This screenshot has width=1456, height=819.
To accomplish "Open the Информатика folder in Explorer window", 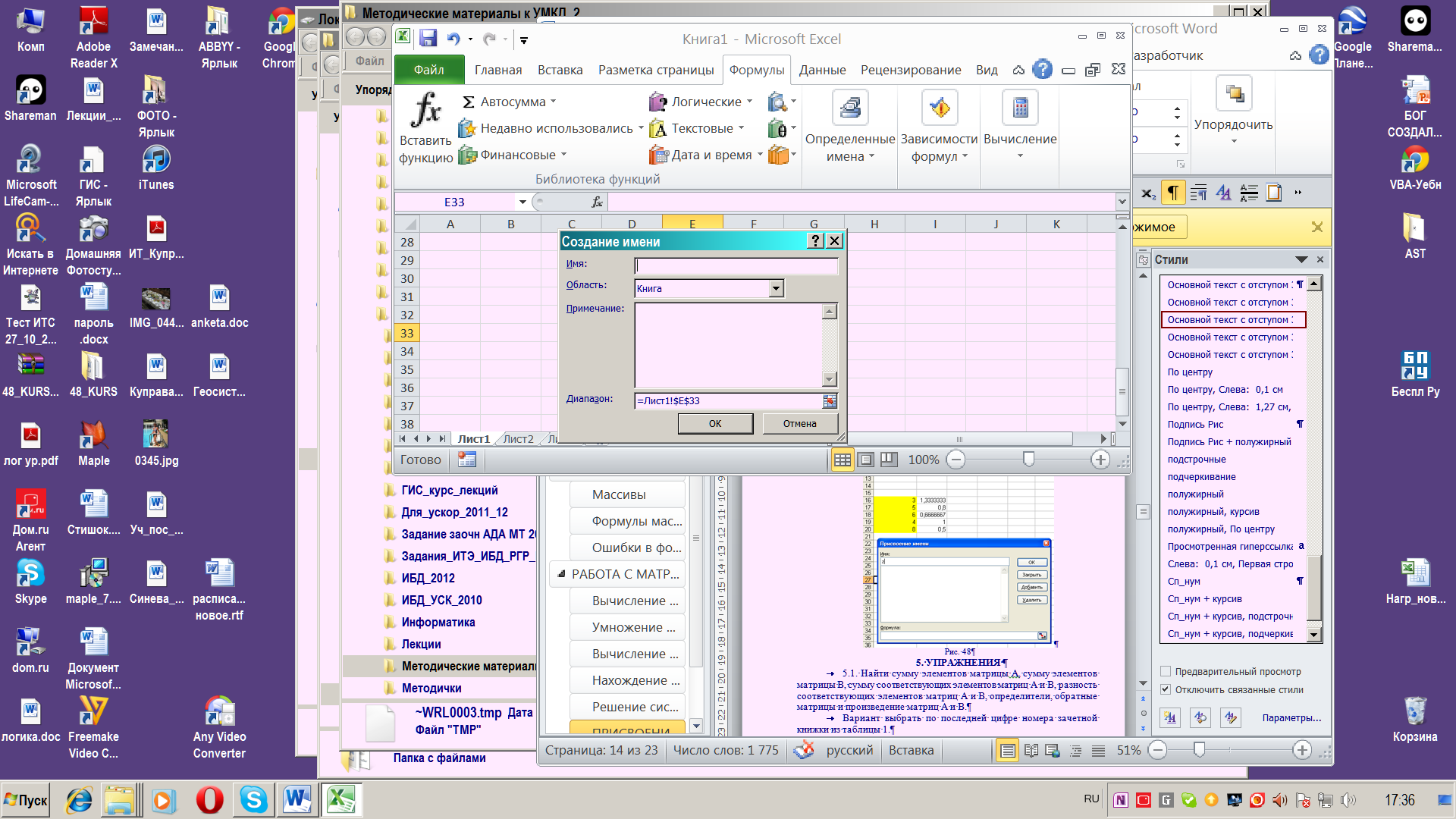I will coord(438,622).
